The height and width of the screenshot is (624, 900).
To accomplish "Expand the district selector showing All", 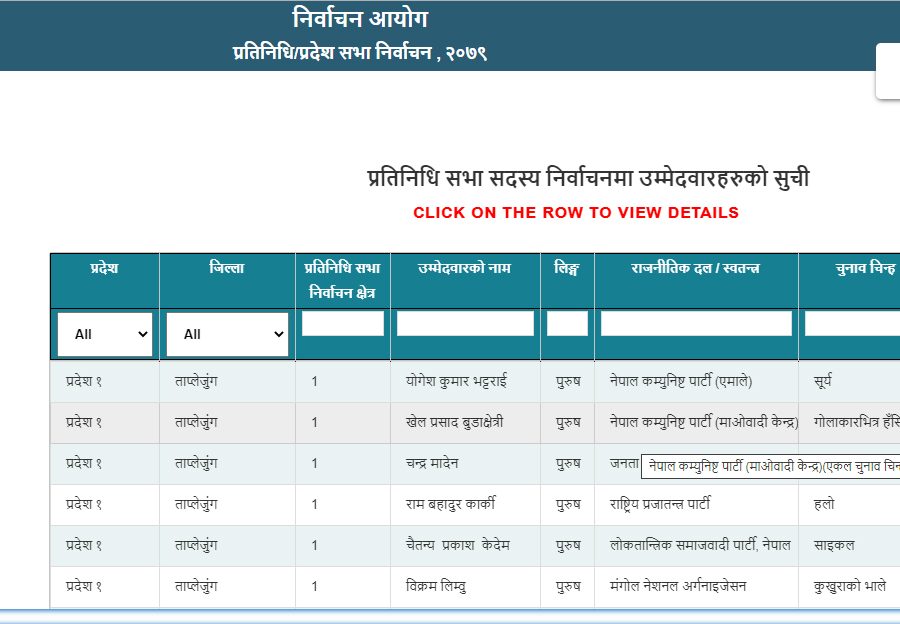I will (226, 333).
